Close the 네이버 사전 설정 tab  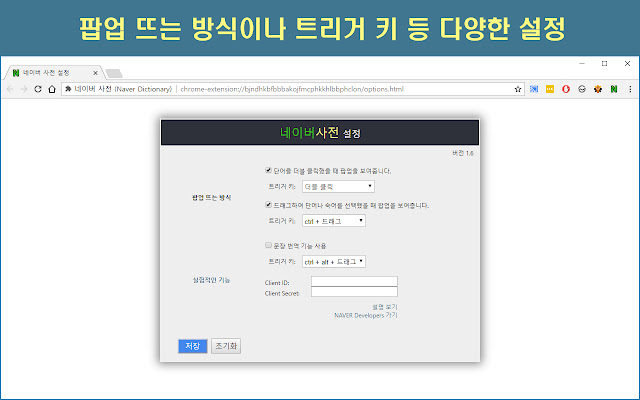(95, 73)
